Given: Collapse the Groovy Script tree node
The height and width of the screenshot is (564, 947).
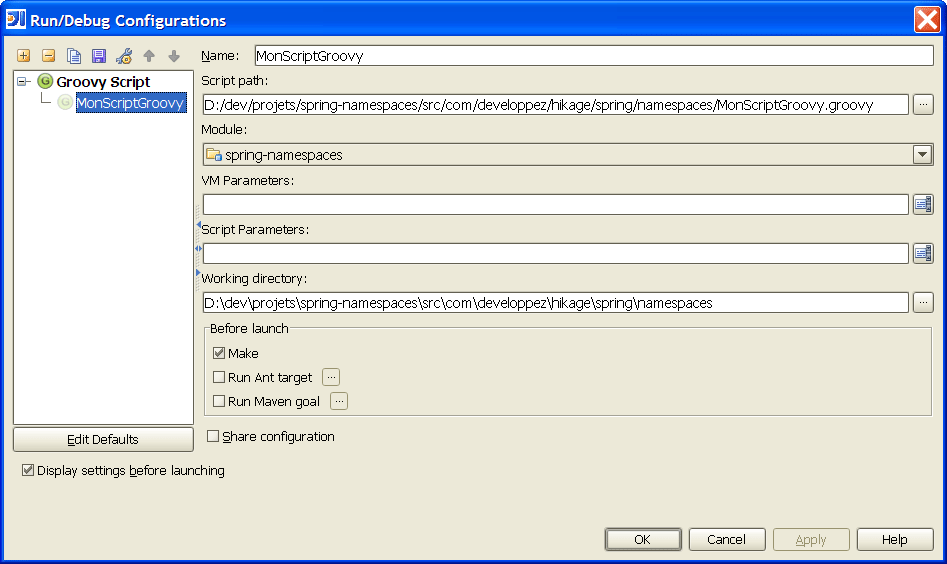Looking at the screenshot, I should 23,82.
